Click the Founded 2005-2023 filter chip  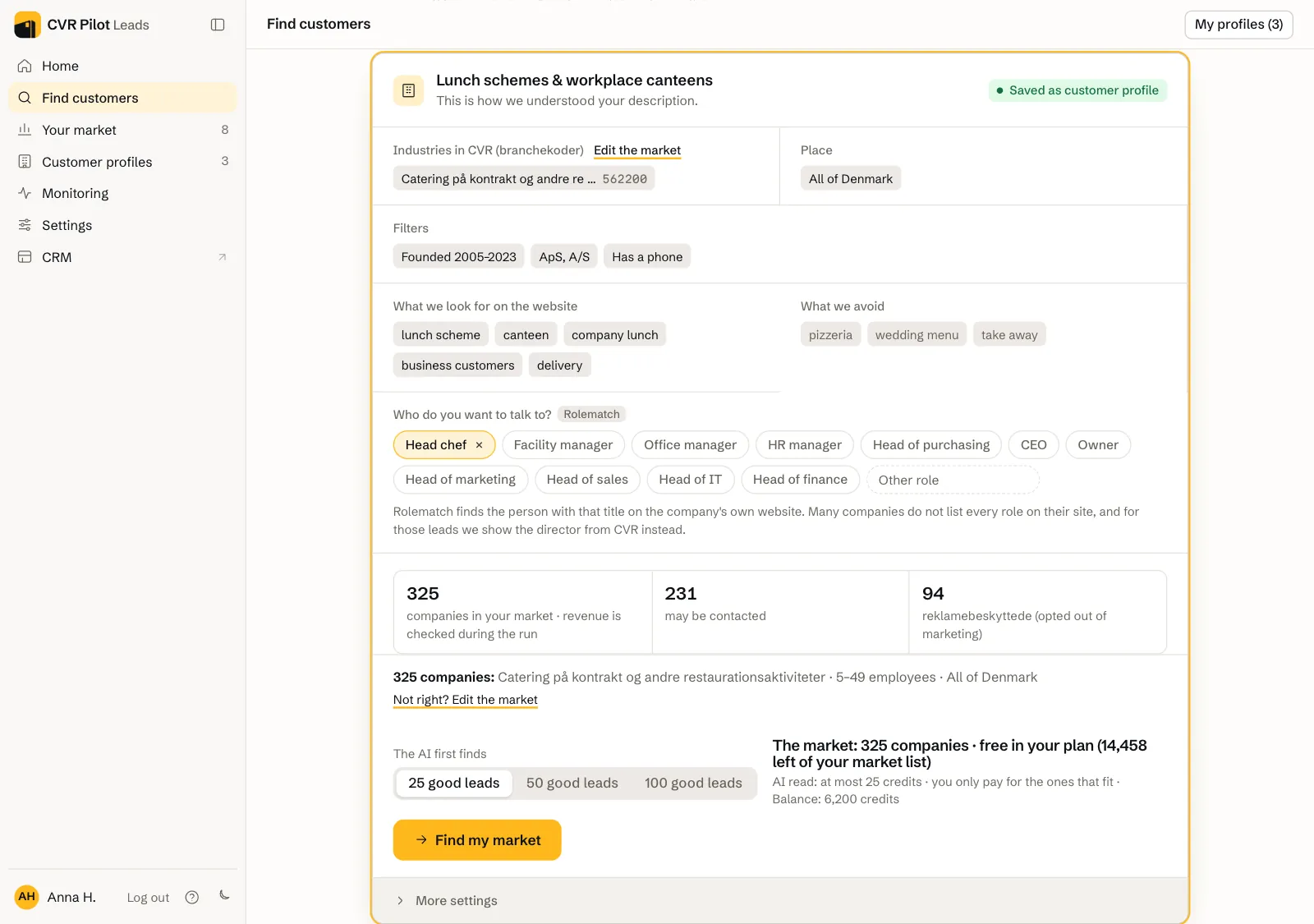(459, 257)
